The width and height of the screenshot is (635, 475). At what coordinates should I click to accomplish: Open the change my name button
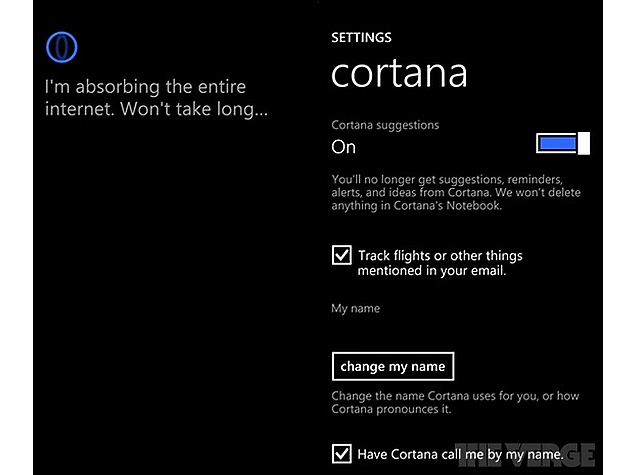point(392,366)
